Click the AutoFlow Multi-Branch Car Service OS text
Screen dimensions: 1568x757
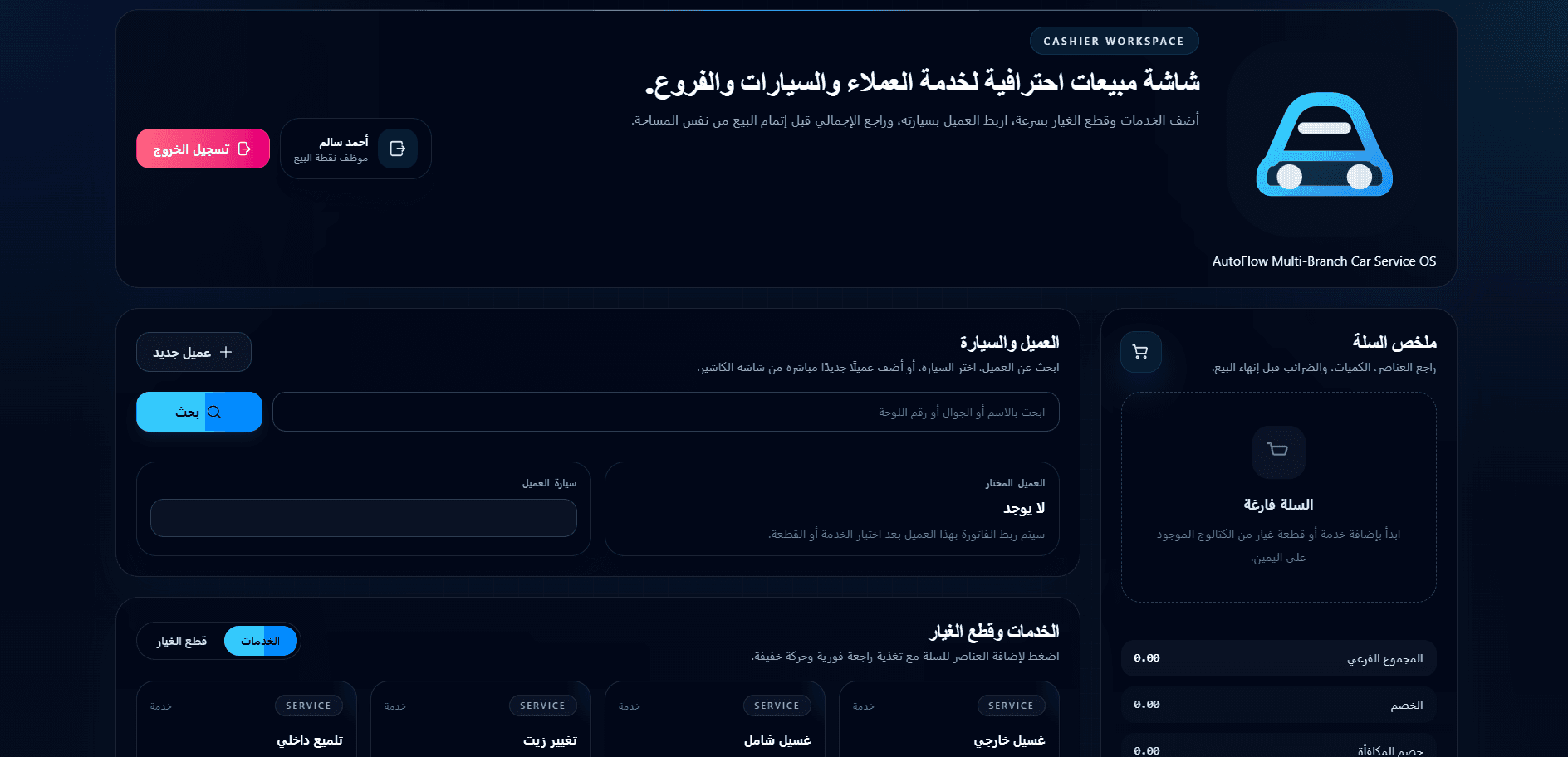(1324, 261)
